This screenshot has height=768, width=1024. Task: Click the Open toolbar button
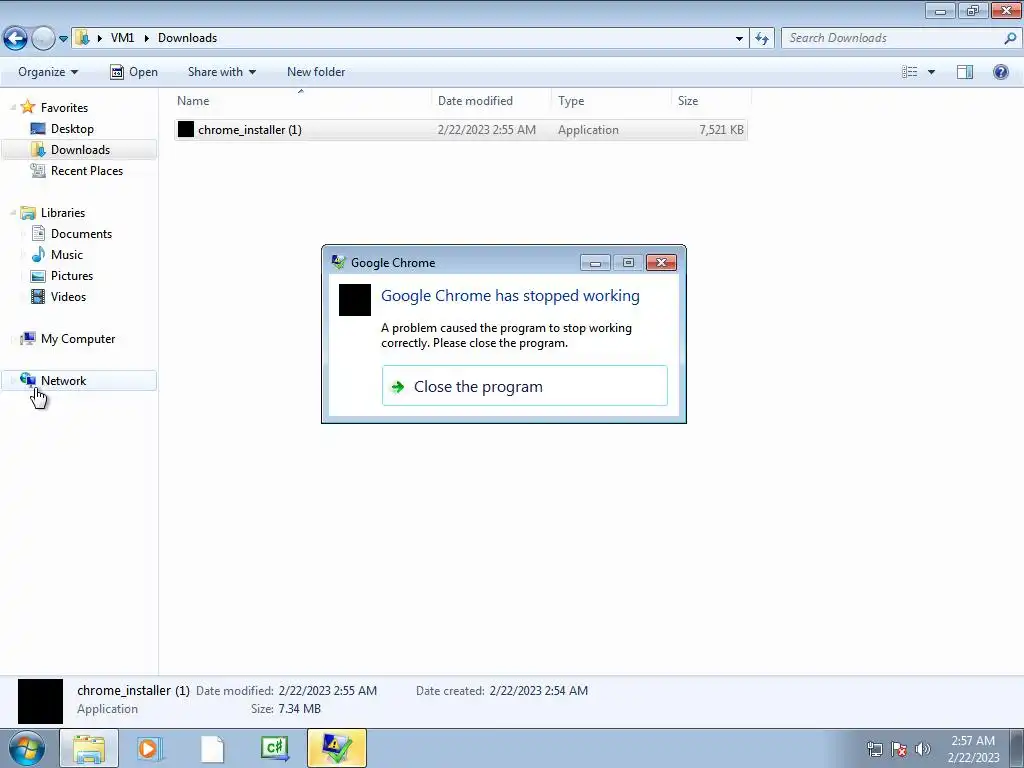(134, 72)
